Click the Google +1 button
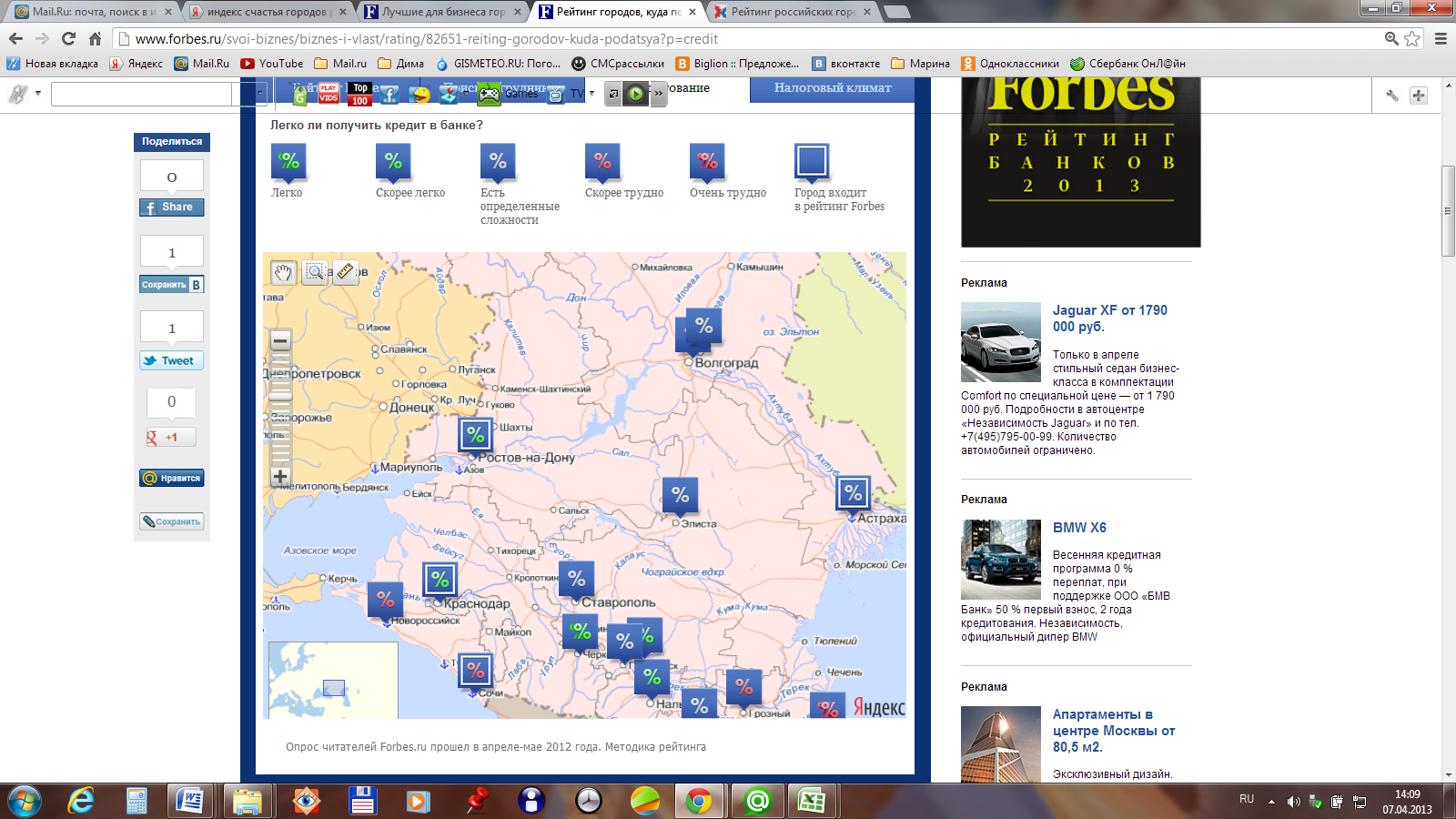 click(171, 438)
